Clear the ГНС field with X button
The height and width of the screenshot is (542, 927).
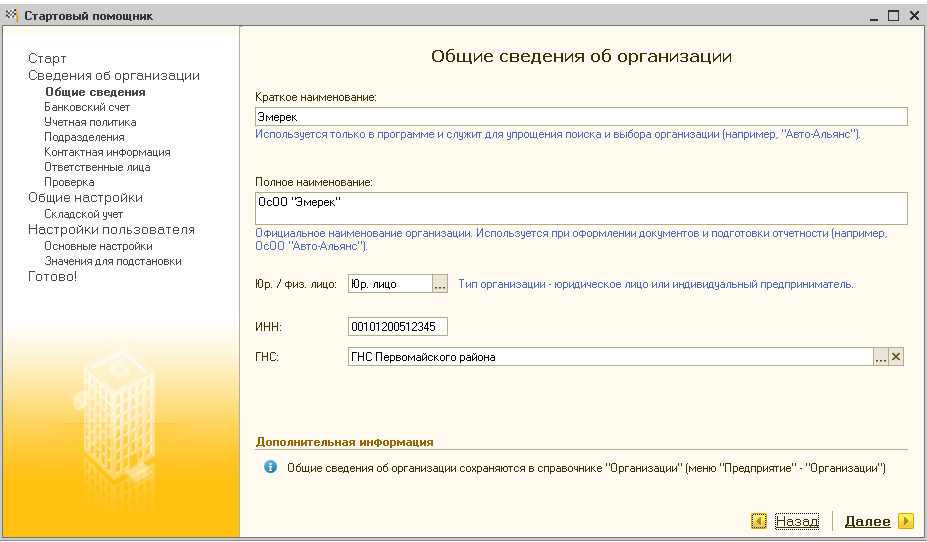896,357
